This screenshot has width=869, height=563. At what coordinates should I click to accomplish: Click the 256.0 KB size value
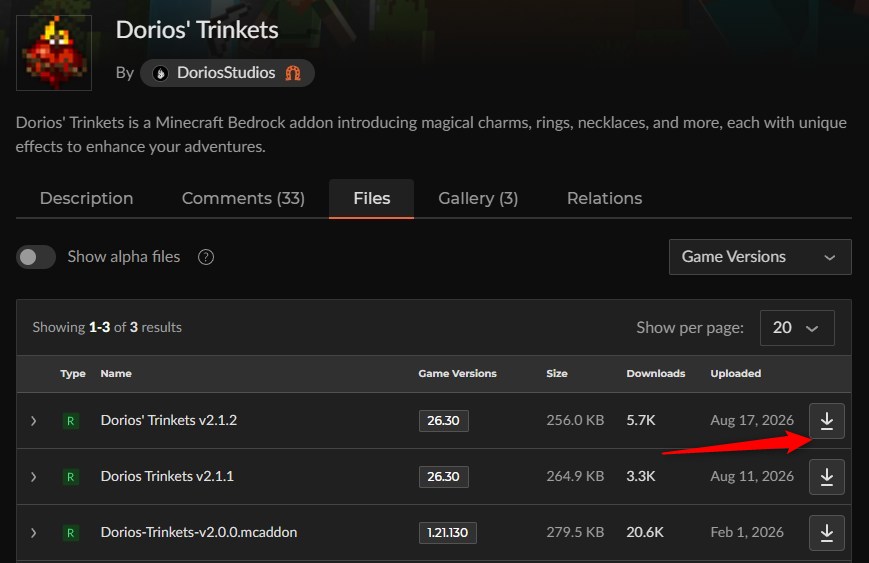tap(575, 420)
